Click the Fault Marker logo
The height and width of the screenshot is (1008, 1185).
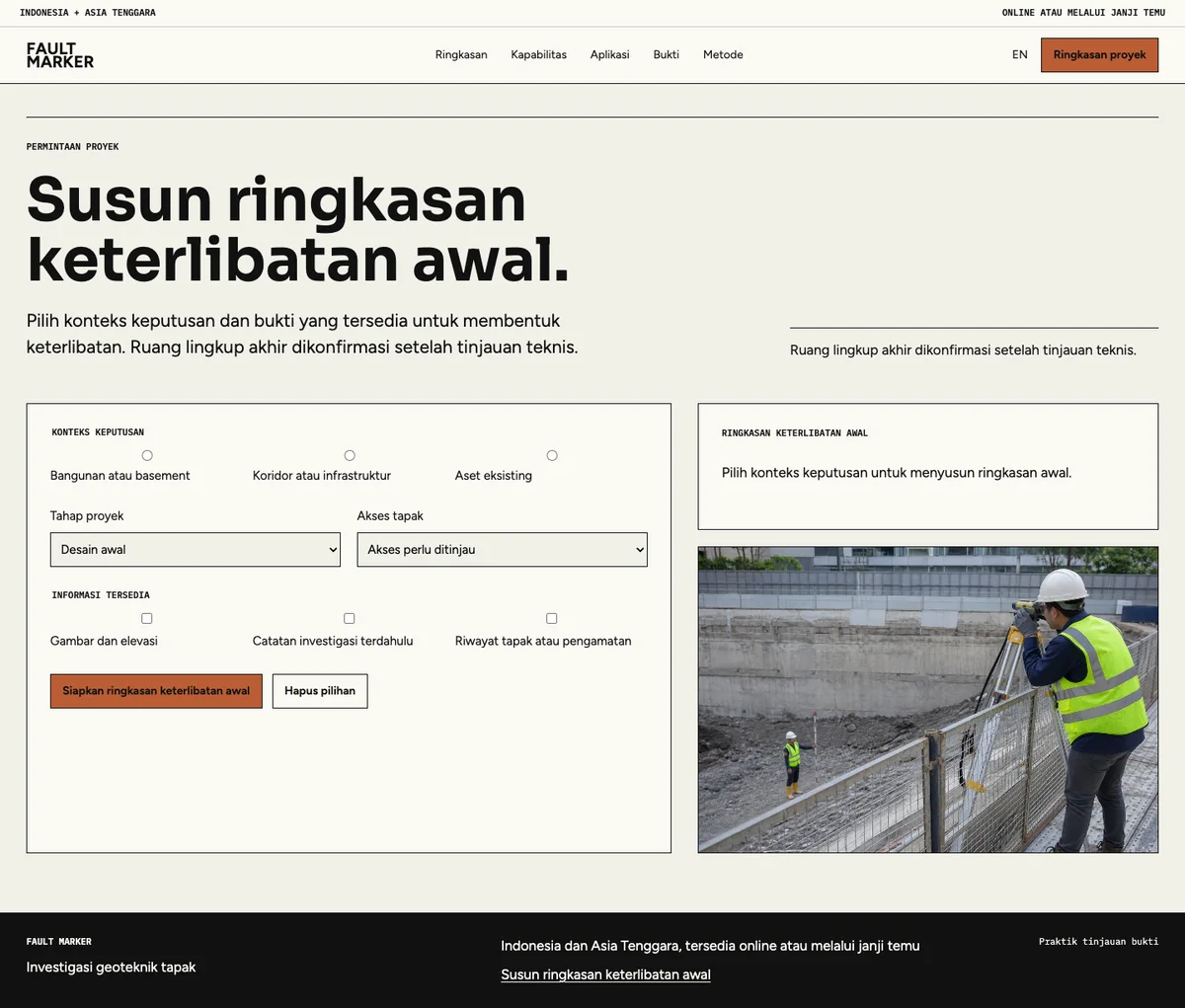click(x=60, y=55)
